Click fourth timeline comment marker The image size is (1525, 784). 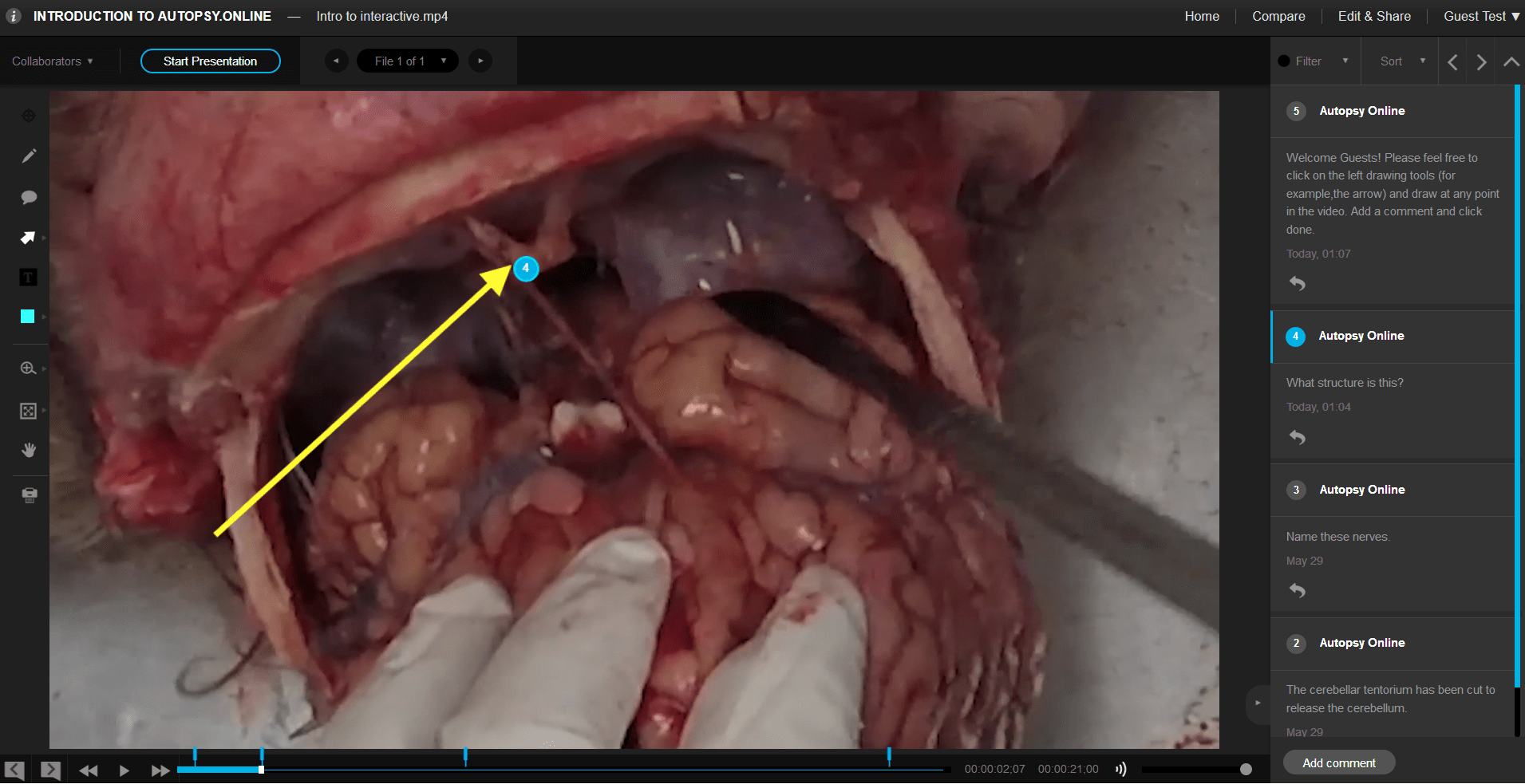pos(889,756)
